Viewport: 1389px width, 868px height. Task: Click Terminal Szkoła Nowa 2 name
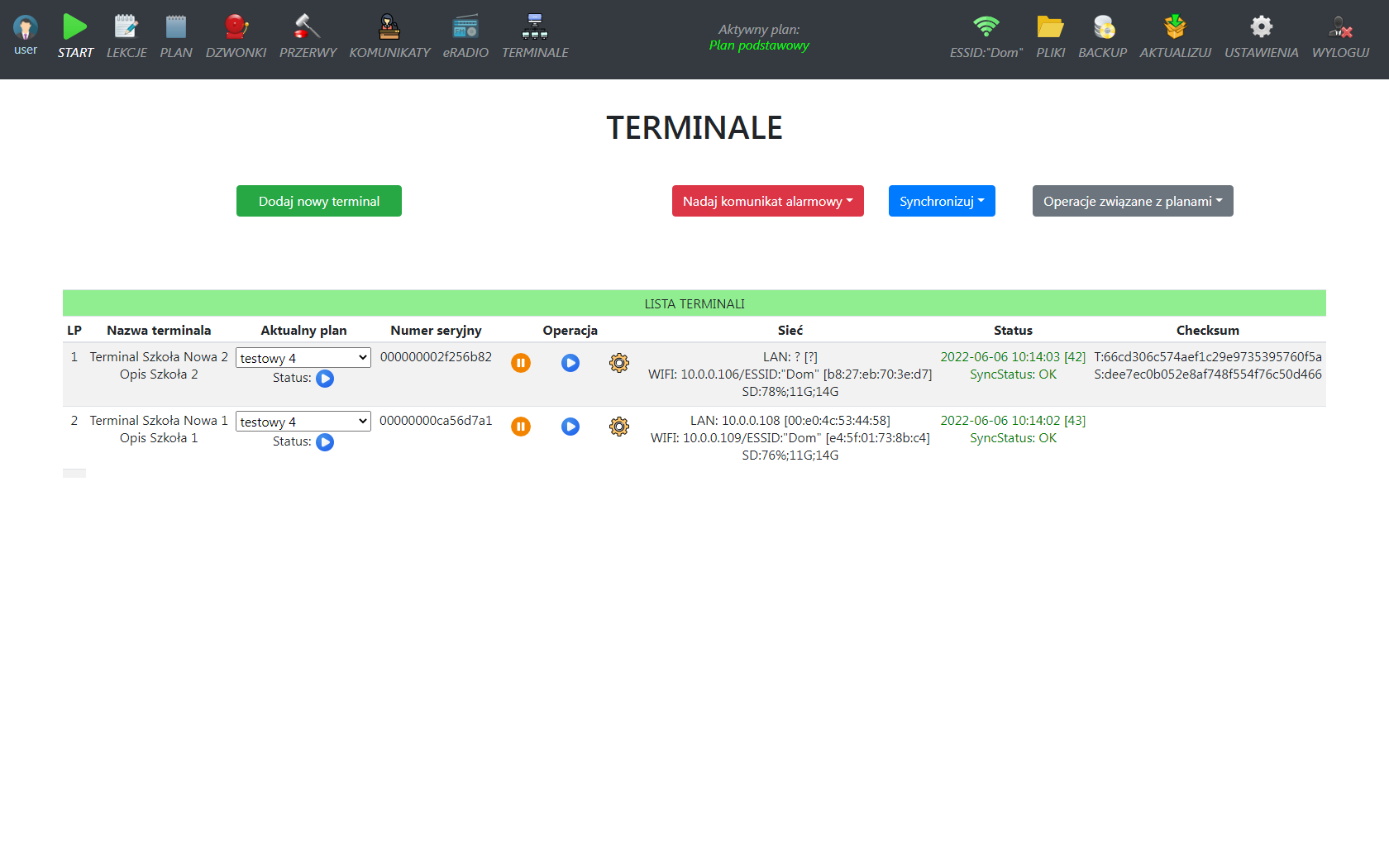click(x=159, y=356)
